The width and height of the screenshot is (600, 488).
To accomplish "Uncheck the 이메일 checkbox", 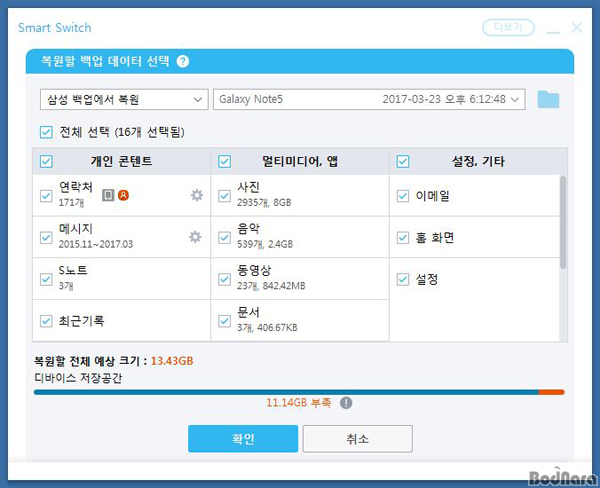I will (403, 196).
